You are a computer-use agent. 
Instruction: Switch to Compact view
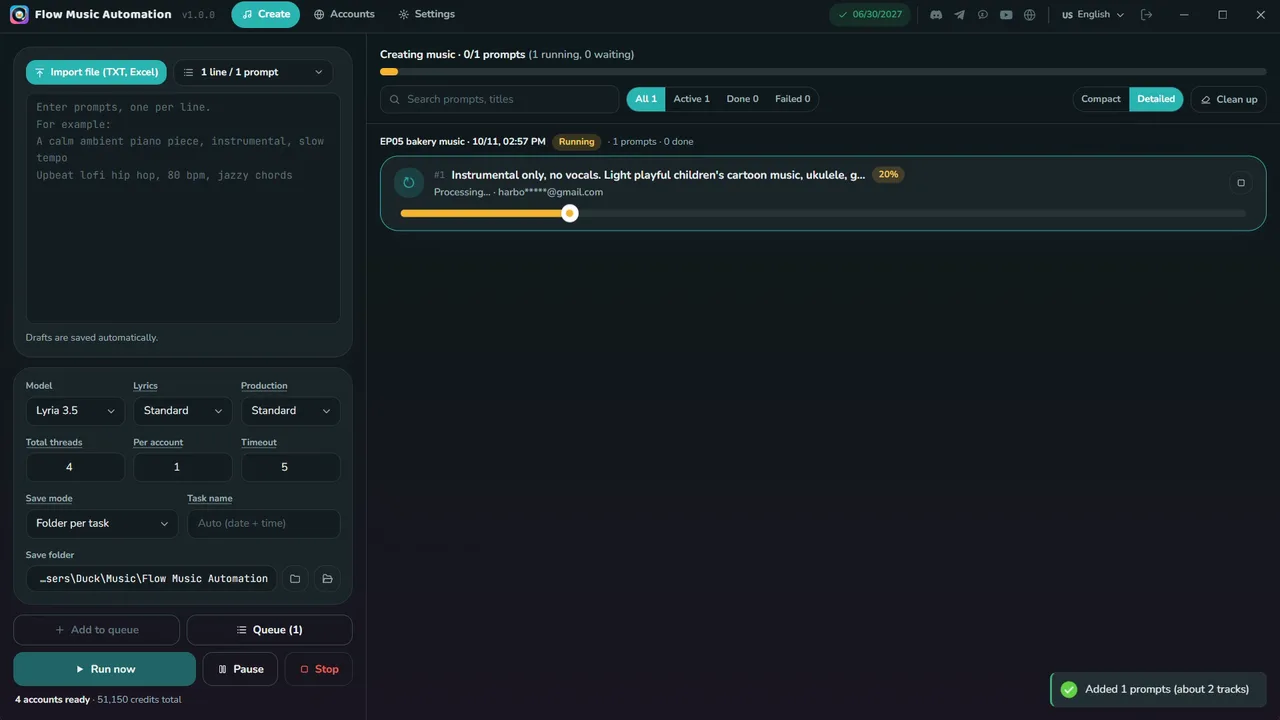1101,99
